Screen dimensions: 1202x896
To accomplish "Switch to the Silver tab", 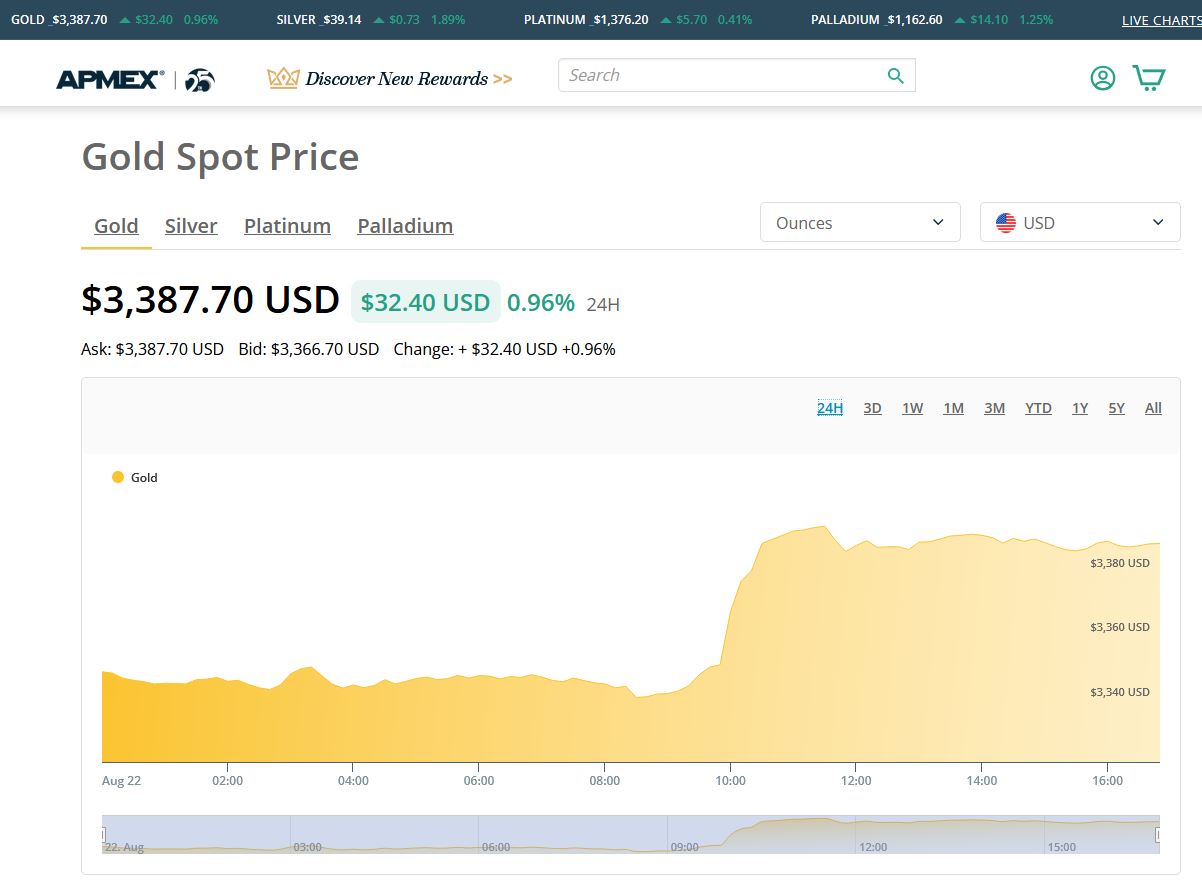I will pos(191,226).
